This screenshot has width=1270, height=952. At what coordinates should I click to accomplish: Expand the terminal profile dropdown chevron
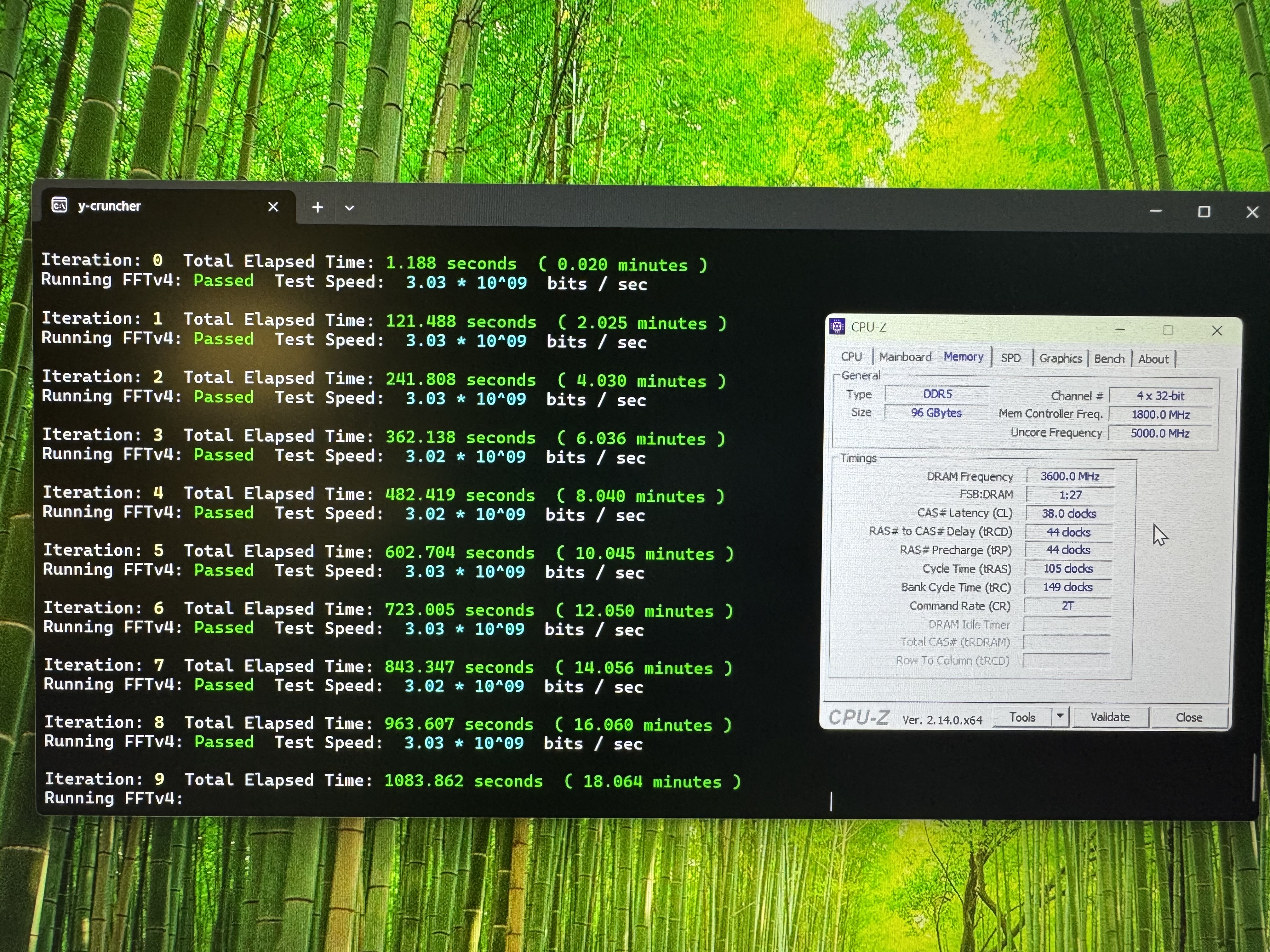tap(349, 208)
